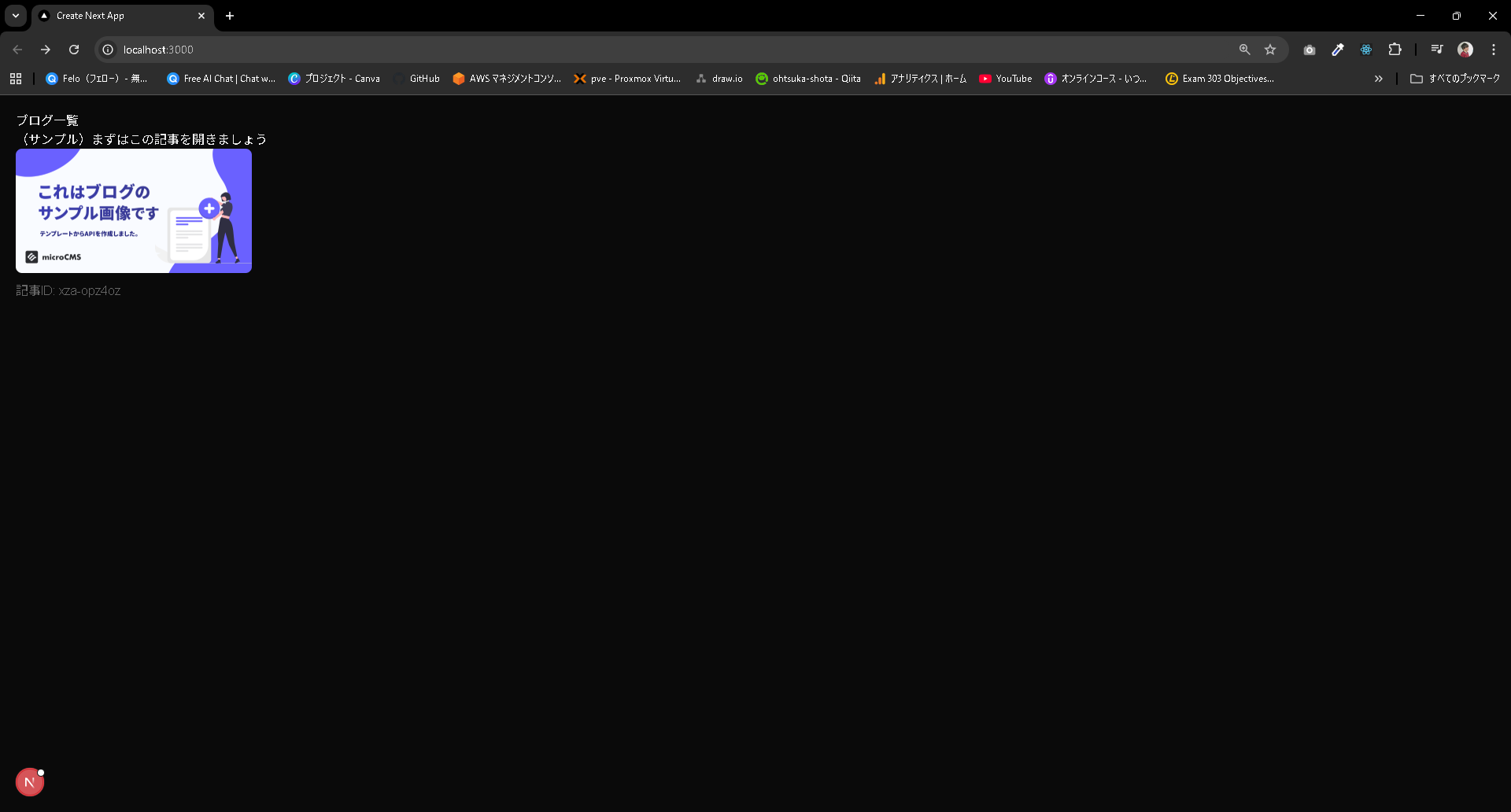
Task: Click the blog sample thumbnail image
Action: coord(134,211)
